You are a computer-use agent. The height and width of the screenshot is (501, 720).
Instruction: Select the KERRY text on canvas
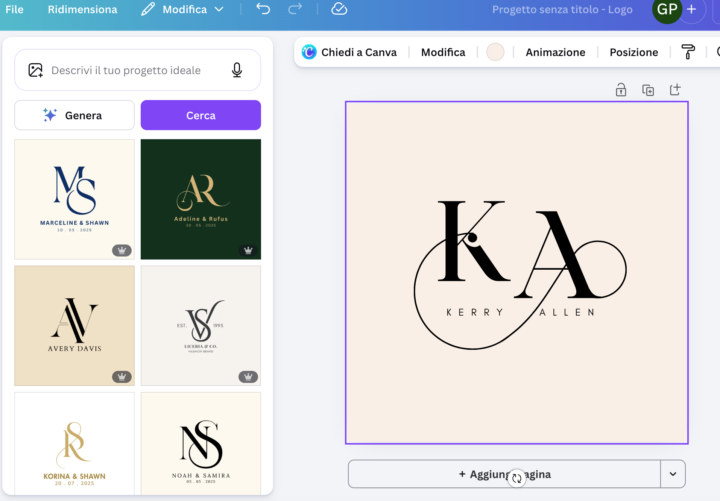pos(475,312)
